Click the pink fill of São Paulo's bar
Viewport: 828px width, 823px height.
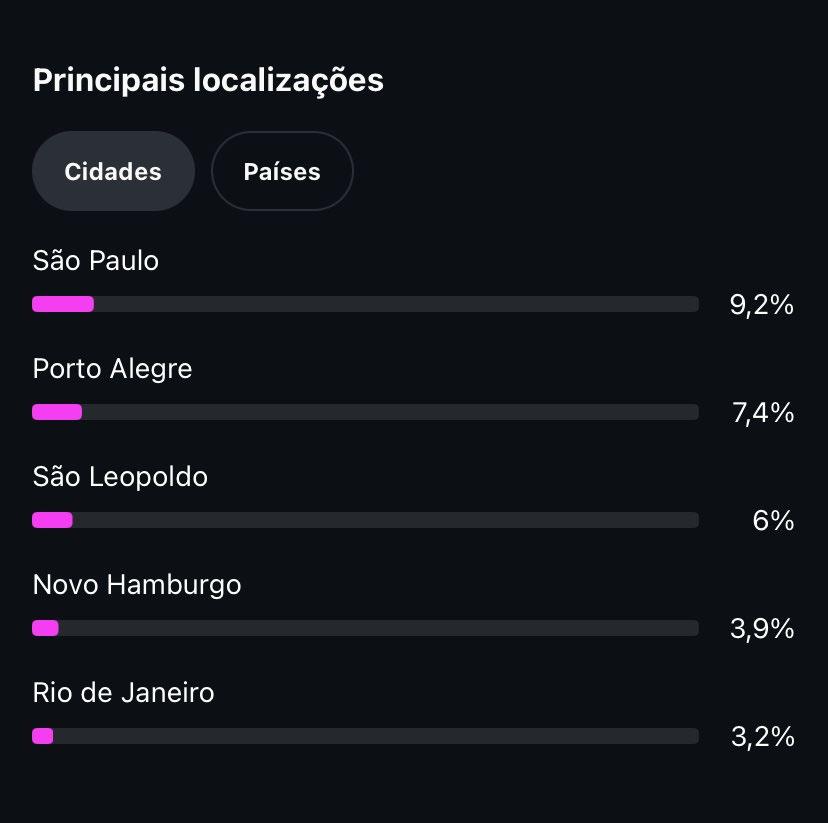tap(63, 304)
